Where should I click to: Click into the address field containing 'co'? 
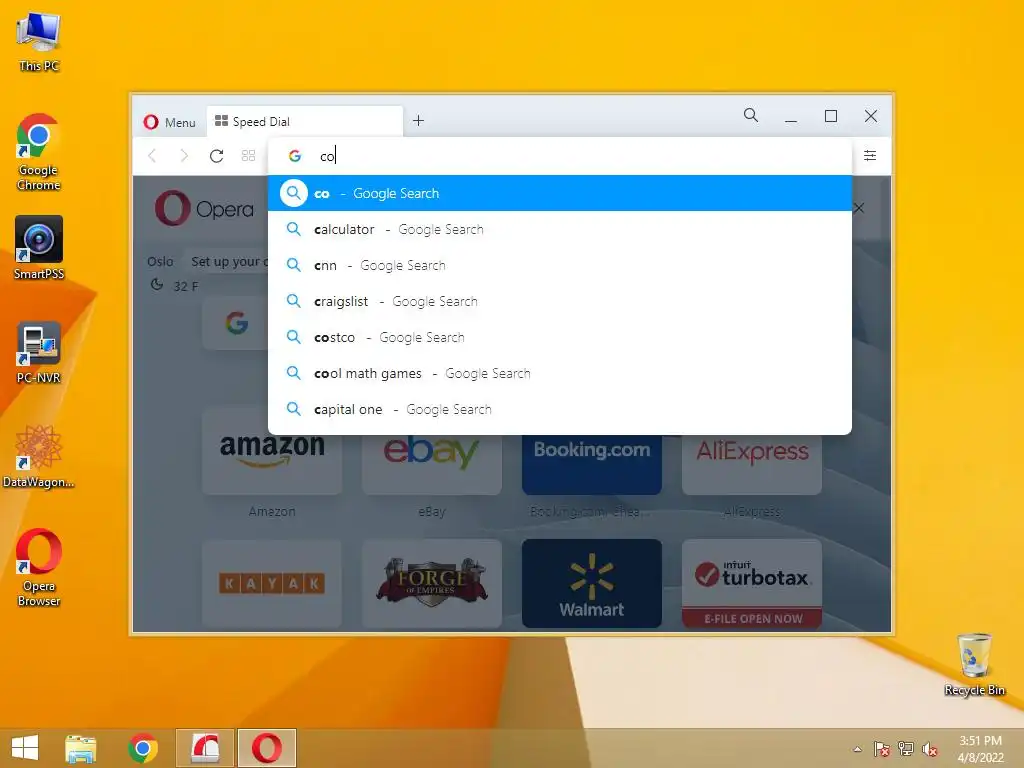click(560, 156)
